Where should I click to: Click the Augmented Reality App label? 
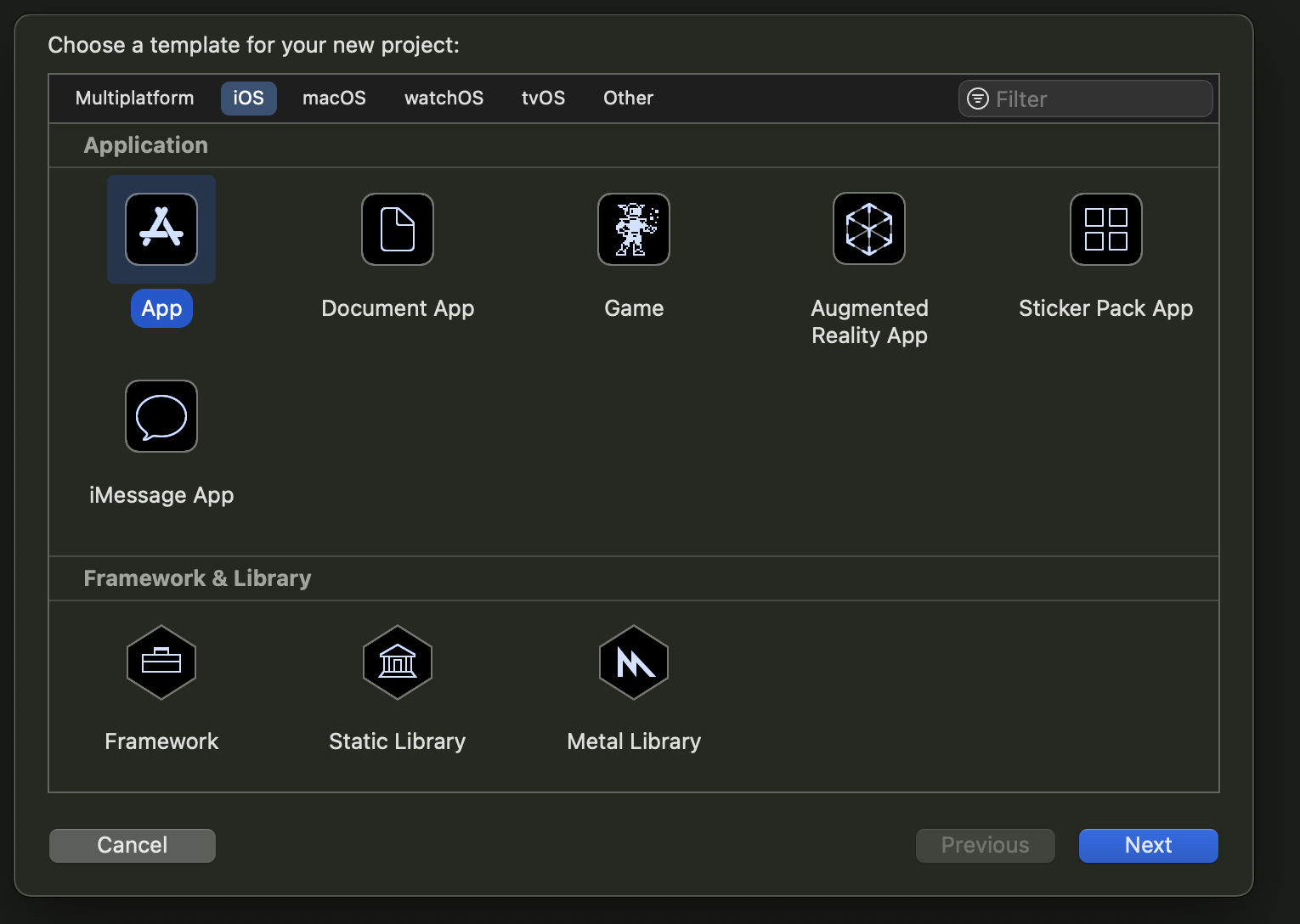[x=869, y=322]
